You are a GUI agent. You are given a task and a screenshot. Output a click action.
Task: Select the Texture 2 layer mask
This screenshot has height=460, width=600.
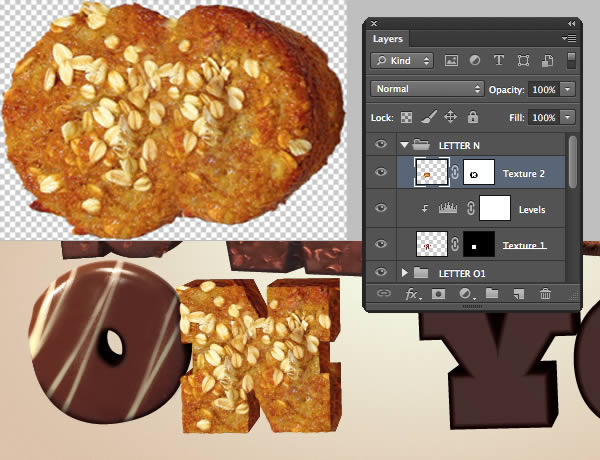pos(479,172)
